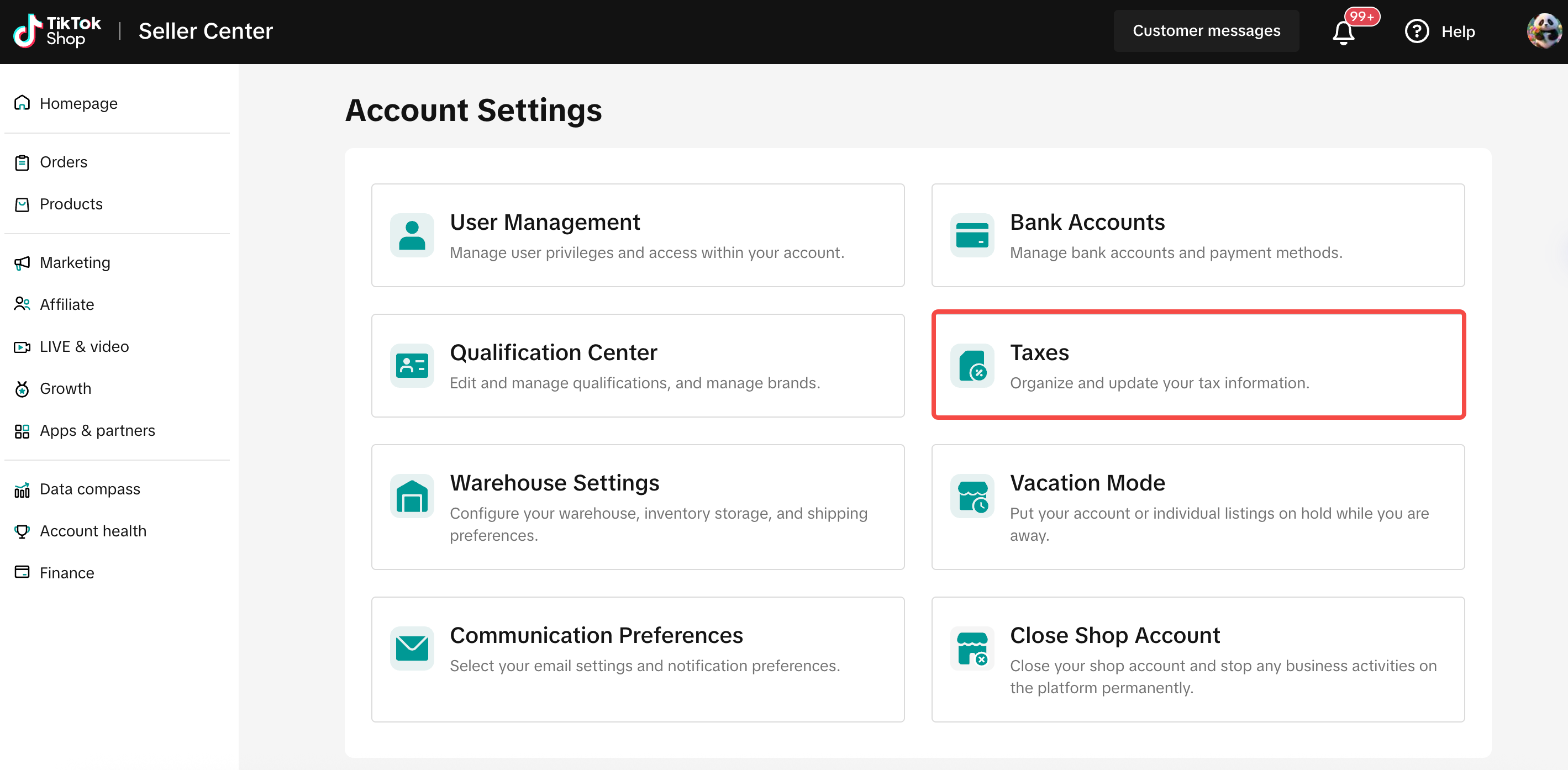
Task: Click the Close Shop Account store icon
Action: 972,648
